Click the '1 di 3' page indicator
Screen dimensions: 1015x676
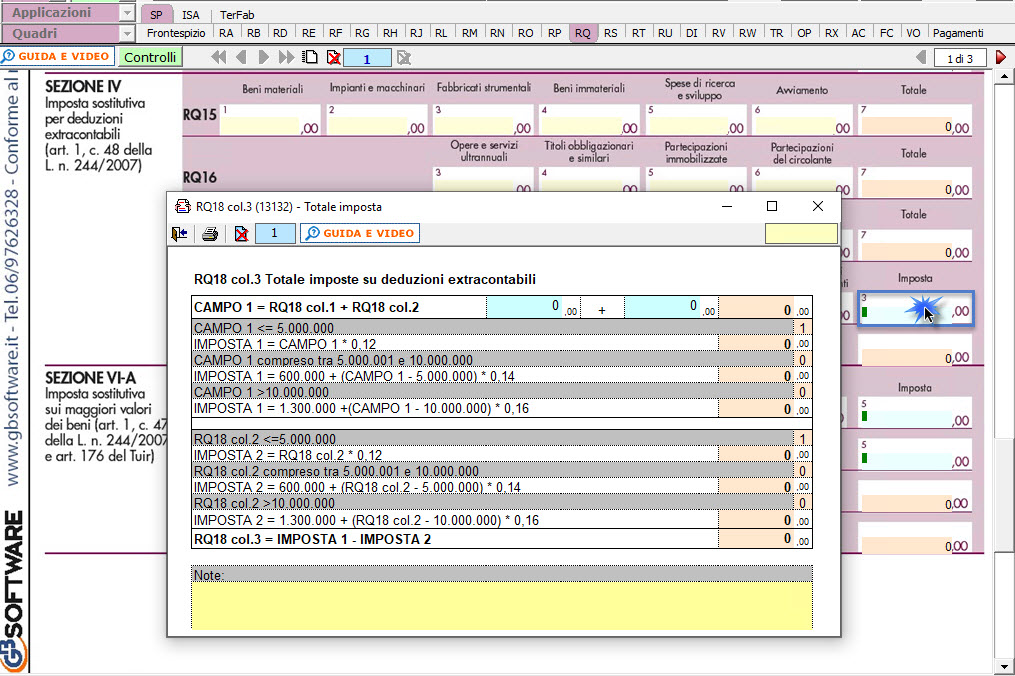coord(960,58)
